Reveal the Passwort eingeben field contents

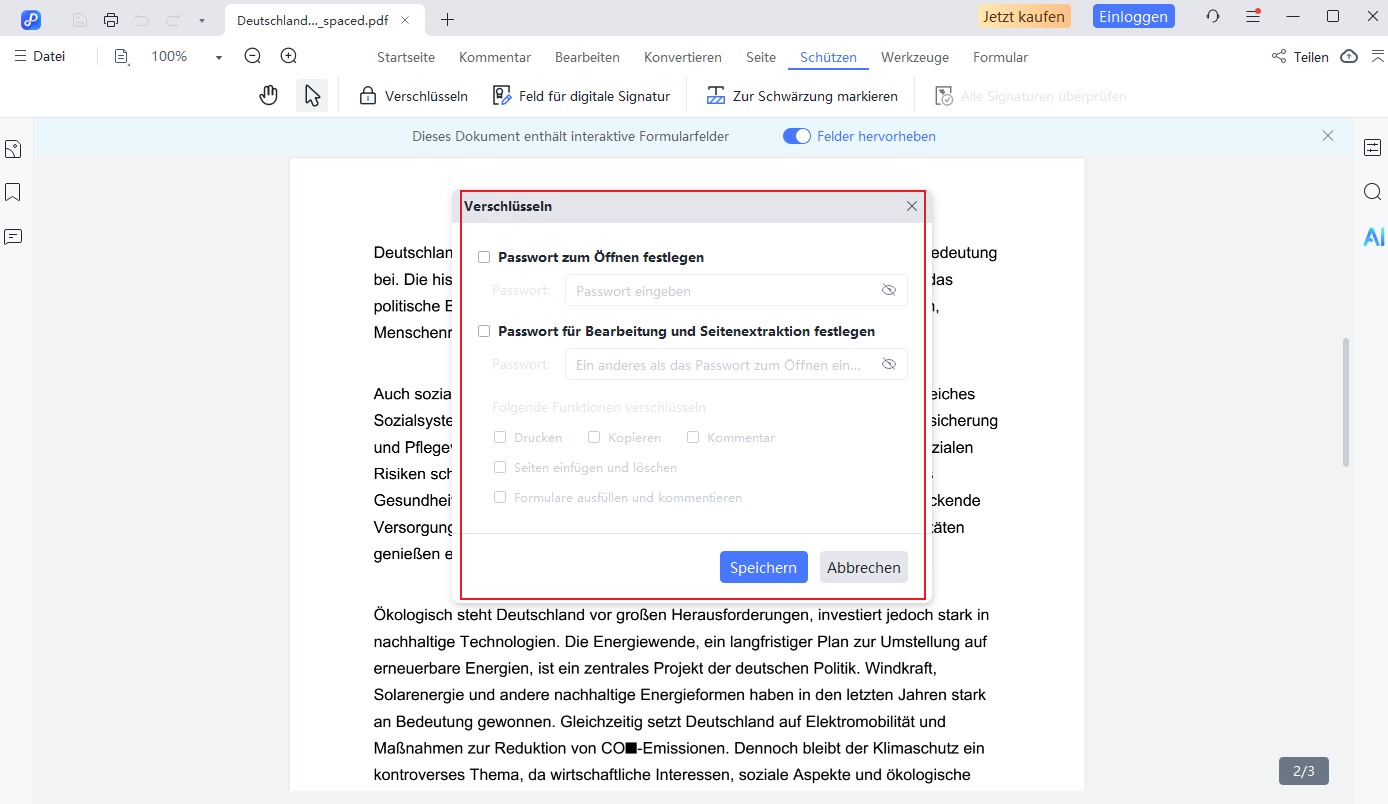click(888, 290)
